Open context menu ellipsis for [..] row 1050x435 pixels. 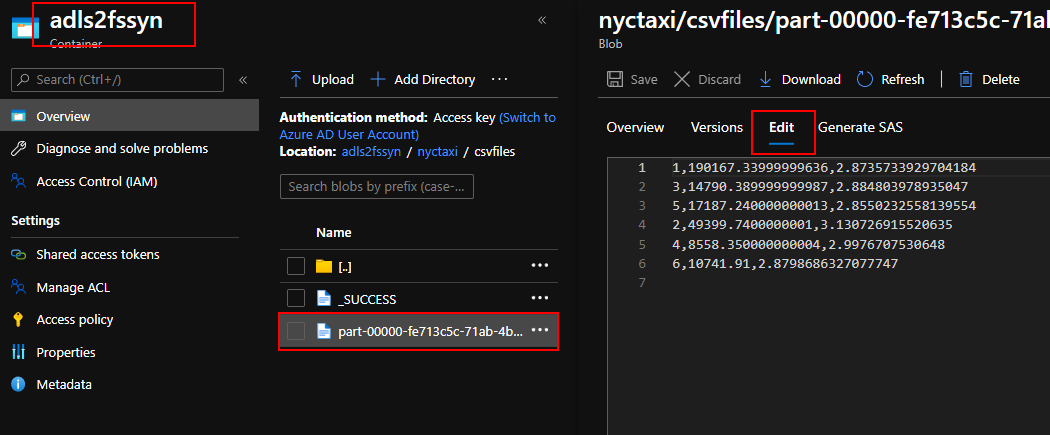click(x=540, y=266)
